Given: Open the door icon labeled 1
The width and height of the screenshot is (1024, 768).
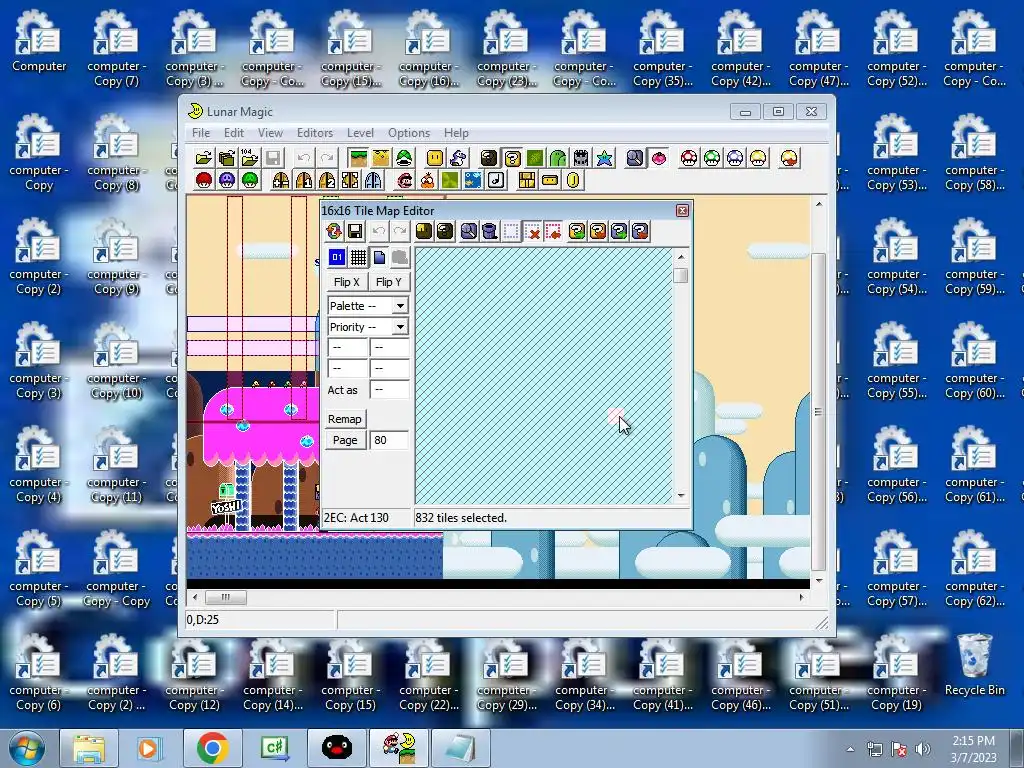Looking at the screenshot, I should click(304, 180).
